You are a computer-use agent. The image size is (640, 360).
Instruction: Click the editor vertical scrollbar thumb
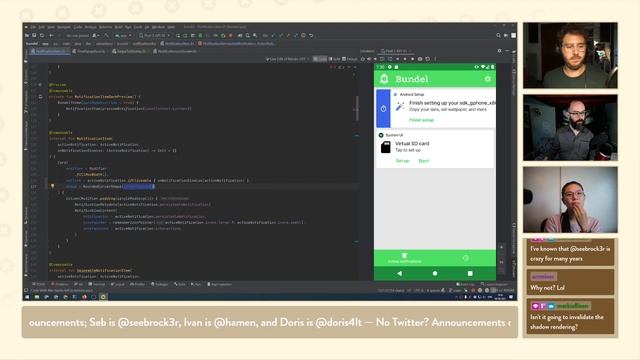coord(357,109)
